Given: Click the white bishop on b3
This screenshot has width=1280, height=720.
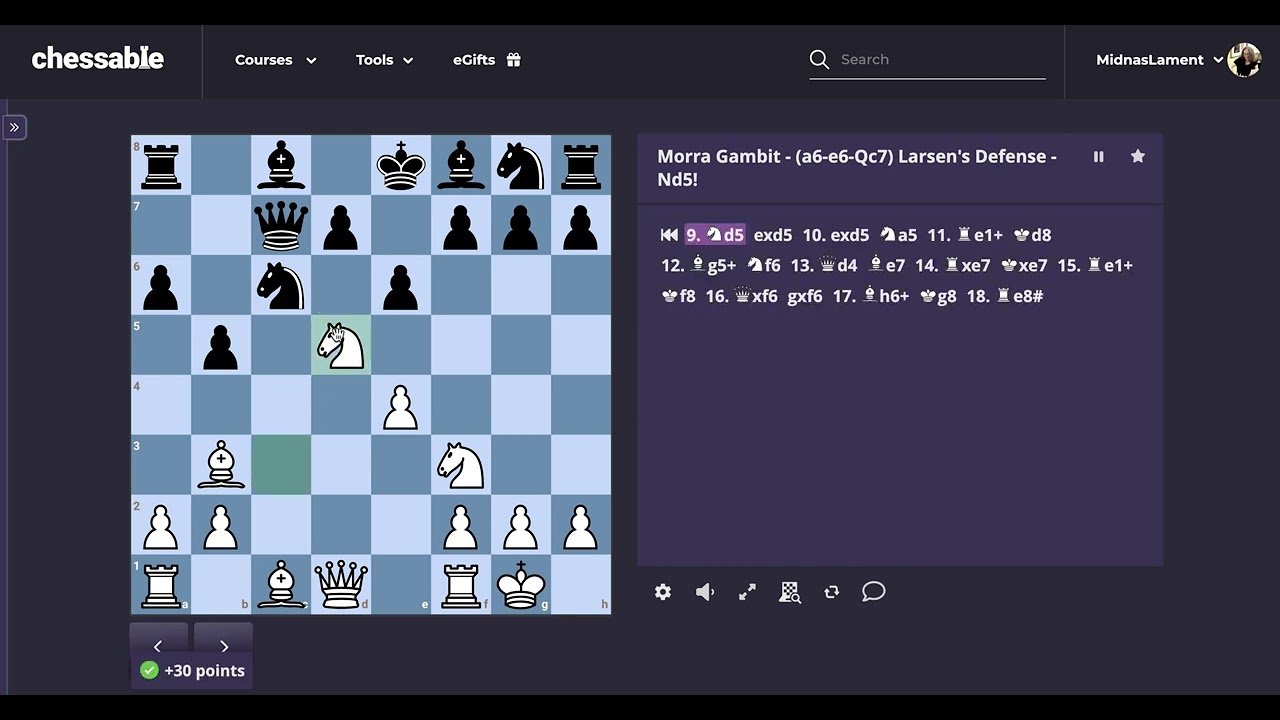Looking at the screenshot, I should (x=221, y=465).
